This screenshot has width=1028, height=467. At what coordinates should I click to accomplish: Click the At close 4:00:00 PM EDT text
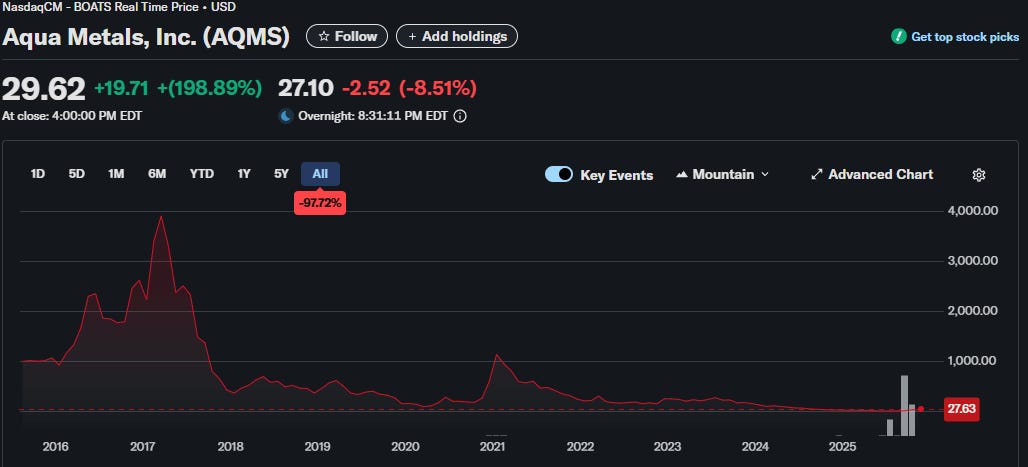point(72,116)
